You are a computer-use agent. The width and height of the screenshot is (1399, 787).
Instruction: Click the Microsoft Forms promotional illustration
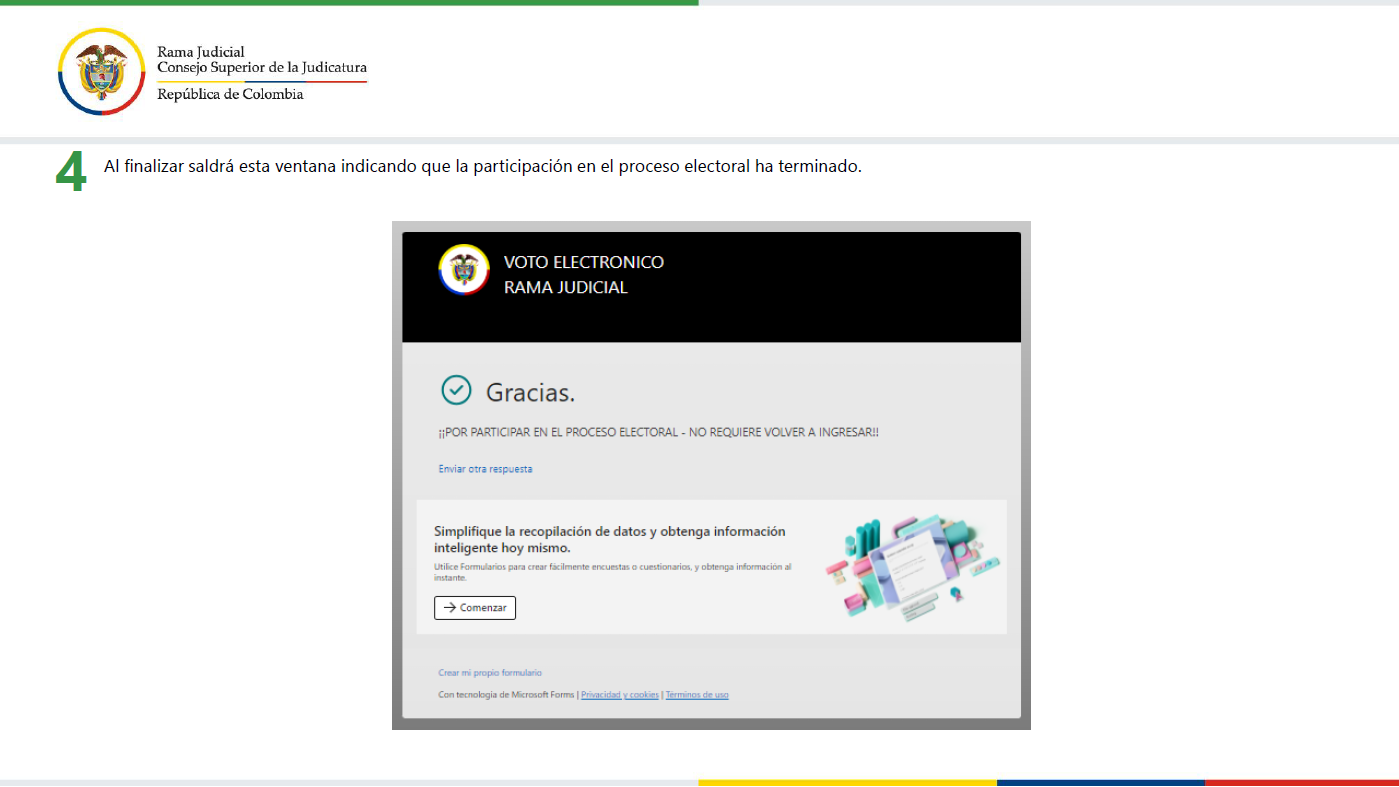click(913, 567)
